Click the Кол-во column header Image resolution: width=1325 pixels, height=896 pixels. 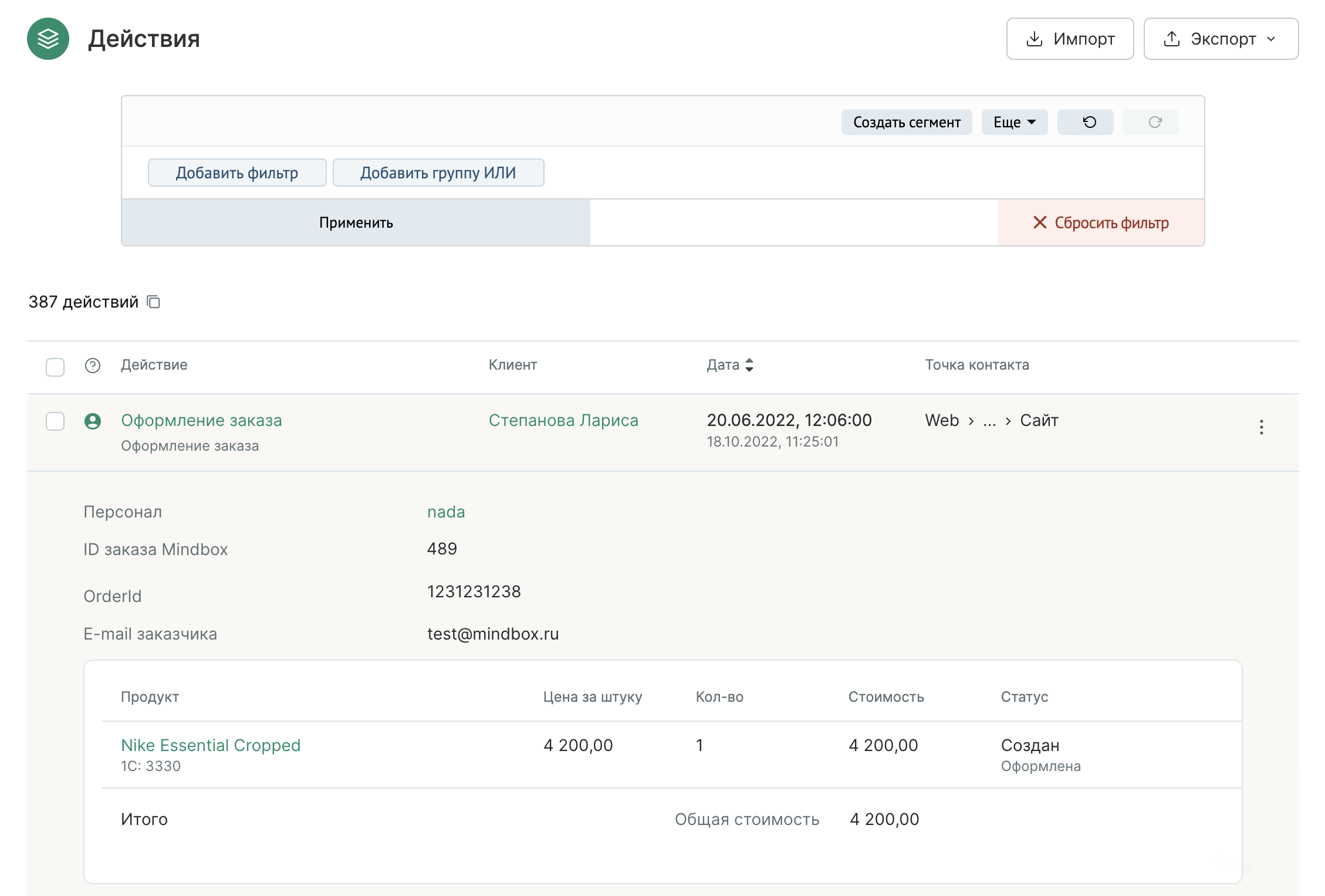pyautogui.click(x=719, y=697)
